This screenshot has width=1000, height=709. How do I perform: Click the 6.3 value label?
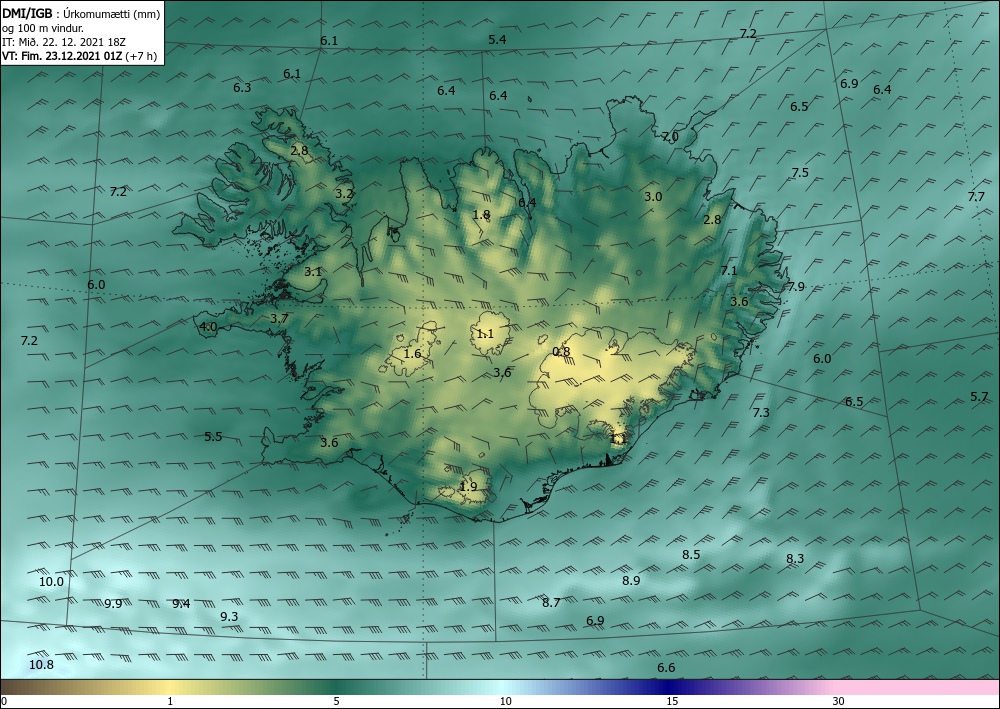(242, 87)
